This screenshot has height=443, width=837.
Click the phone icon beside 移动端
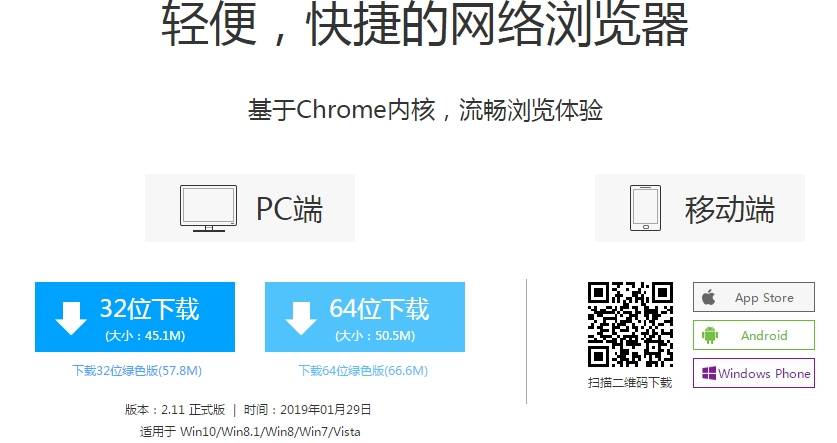coord(645,208)
